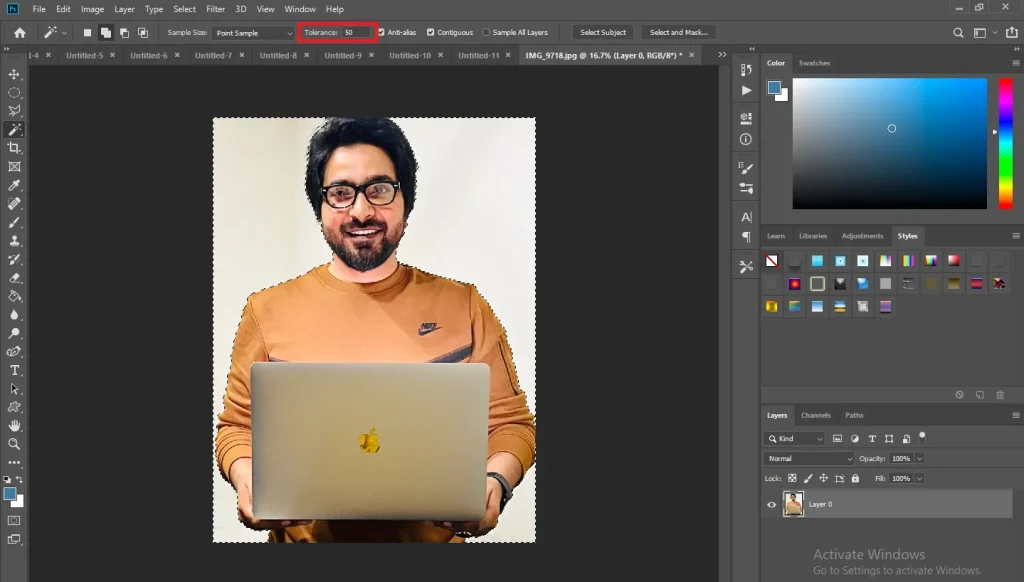The width and height of the screenshot is (1024, 582).
Task: Select the Zoom tool in toolbar
Action: tap(15, 443)
